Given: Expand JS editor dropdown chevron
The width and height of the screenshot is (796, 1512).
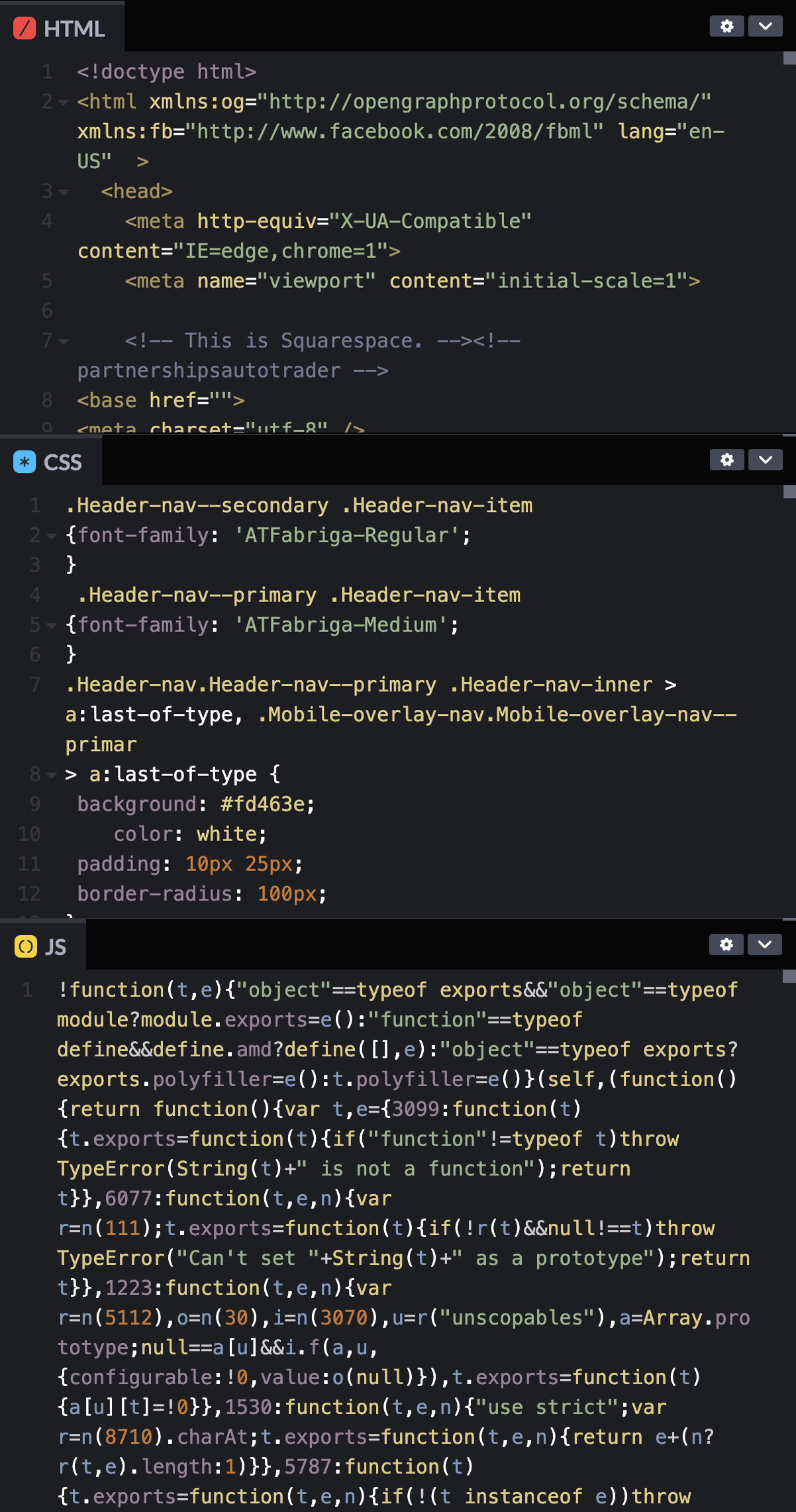Looking at the screenshot, I should click(765, 944).
